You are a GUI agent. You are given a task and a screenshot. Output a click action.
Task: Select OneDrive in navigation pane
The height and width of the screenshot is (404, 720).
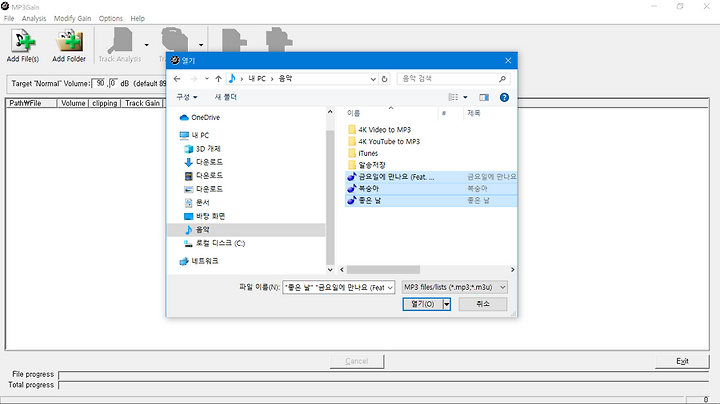tap(200, 118)
